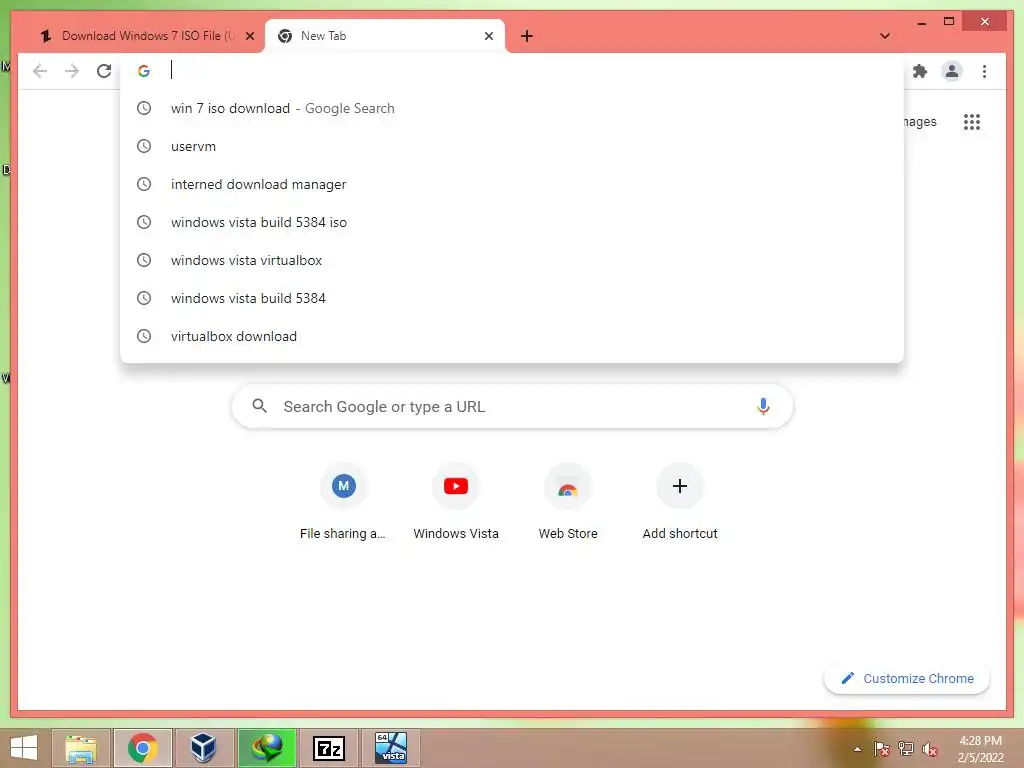The width and height of the screenshot is (1024, 768).
Task: Open Internet Download Manager from the taskbar
Action: pyautogui.click(x=266, y=748)
